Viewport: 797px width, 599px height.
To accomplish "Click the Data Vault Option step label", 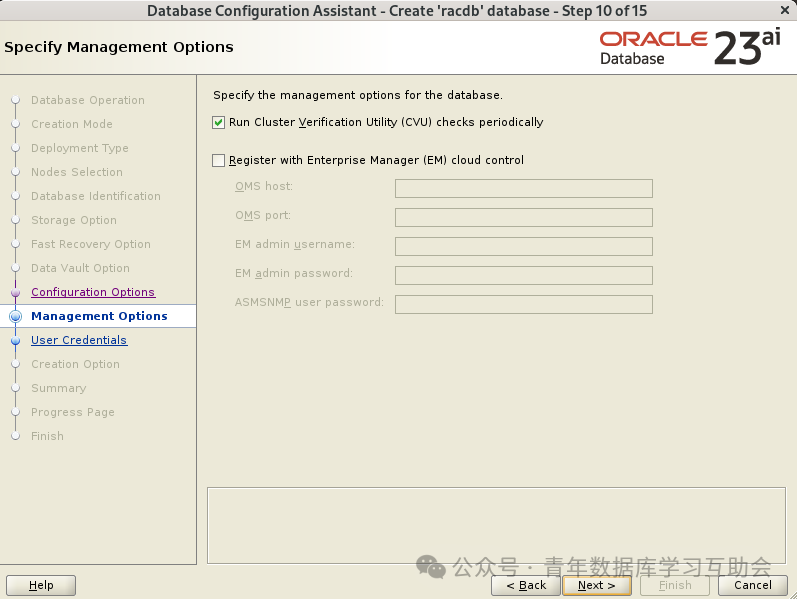I will click(x=80, y=268).
